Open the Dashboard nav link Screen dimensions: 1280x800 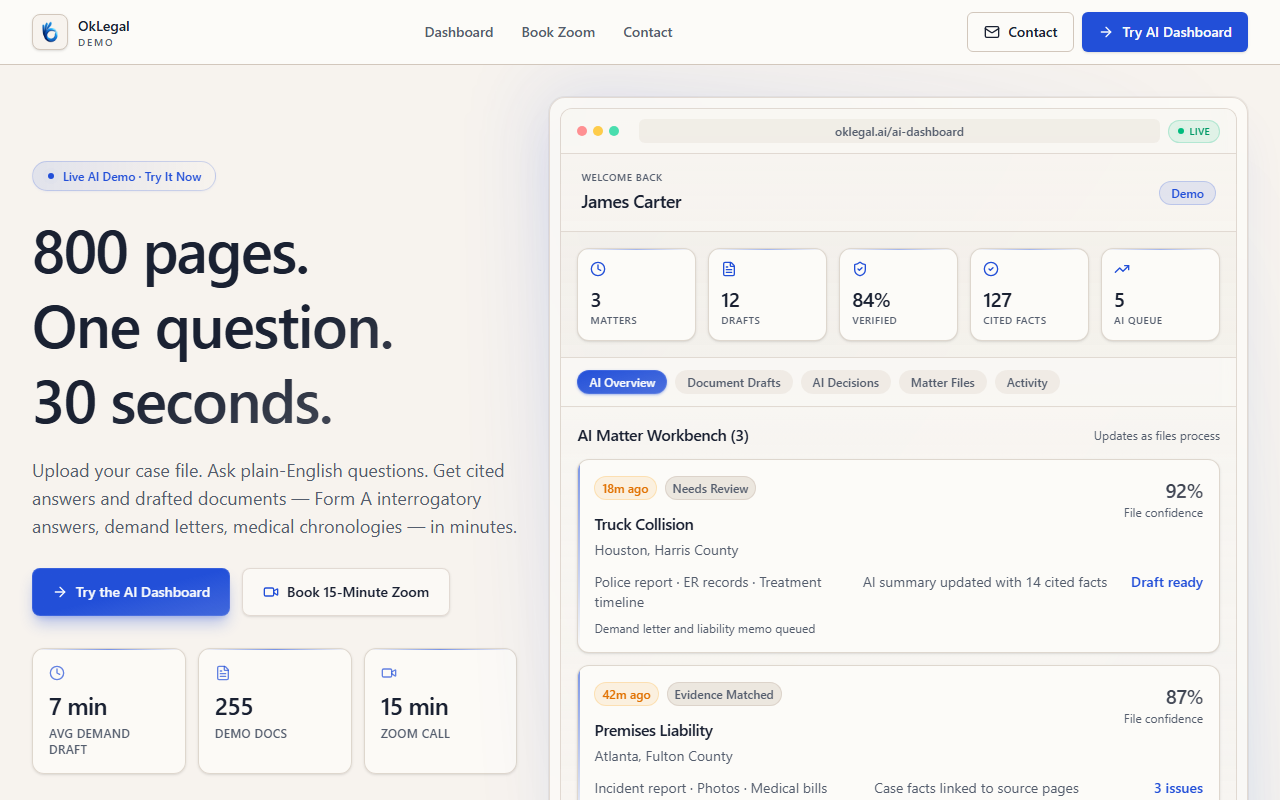(x=459, y=32)
